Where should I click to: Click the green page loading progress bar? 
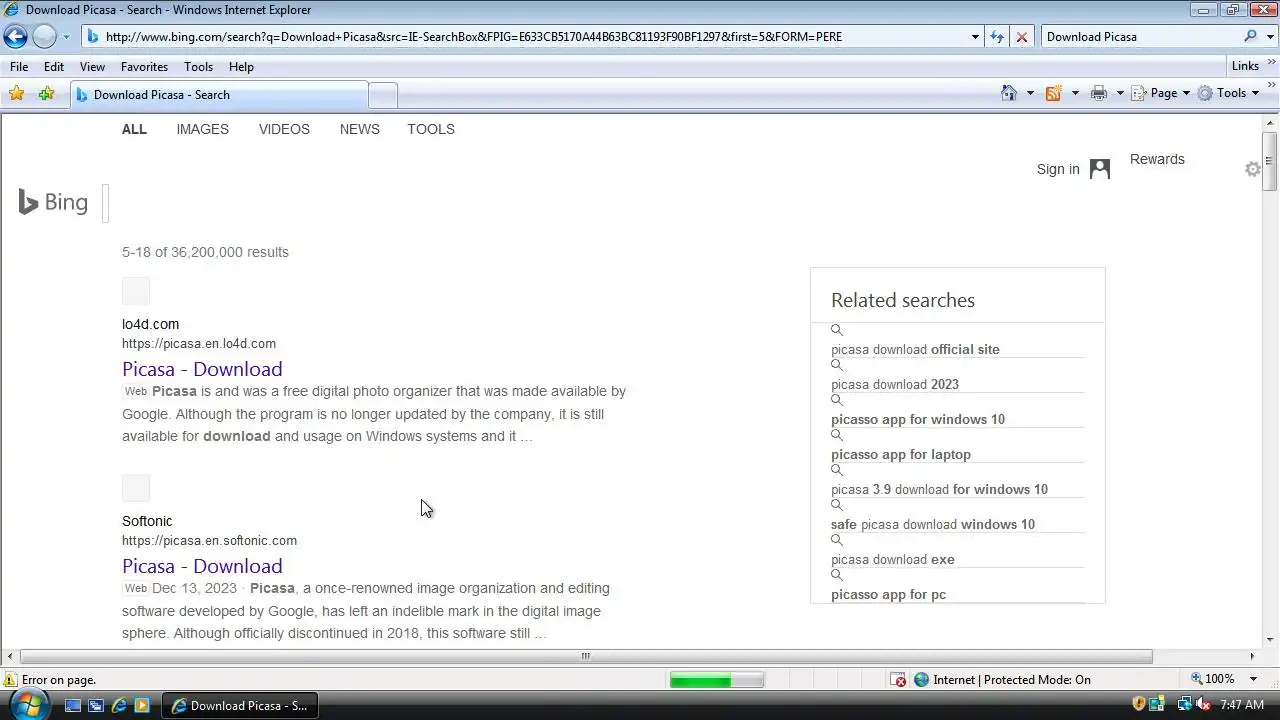click(716, 680)
